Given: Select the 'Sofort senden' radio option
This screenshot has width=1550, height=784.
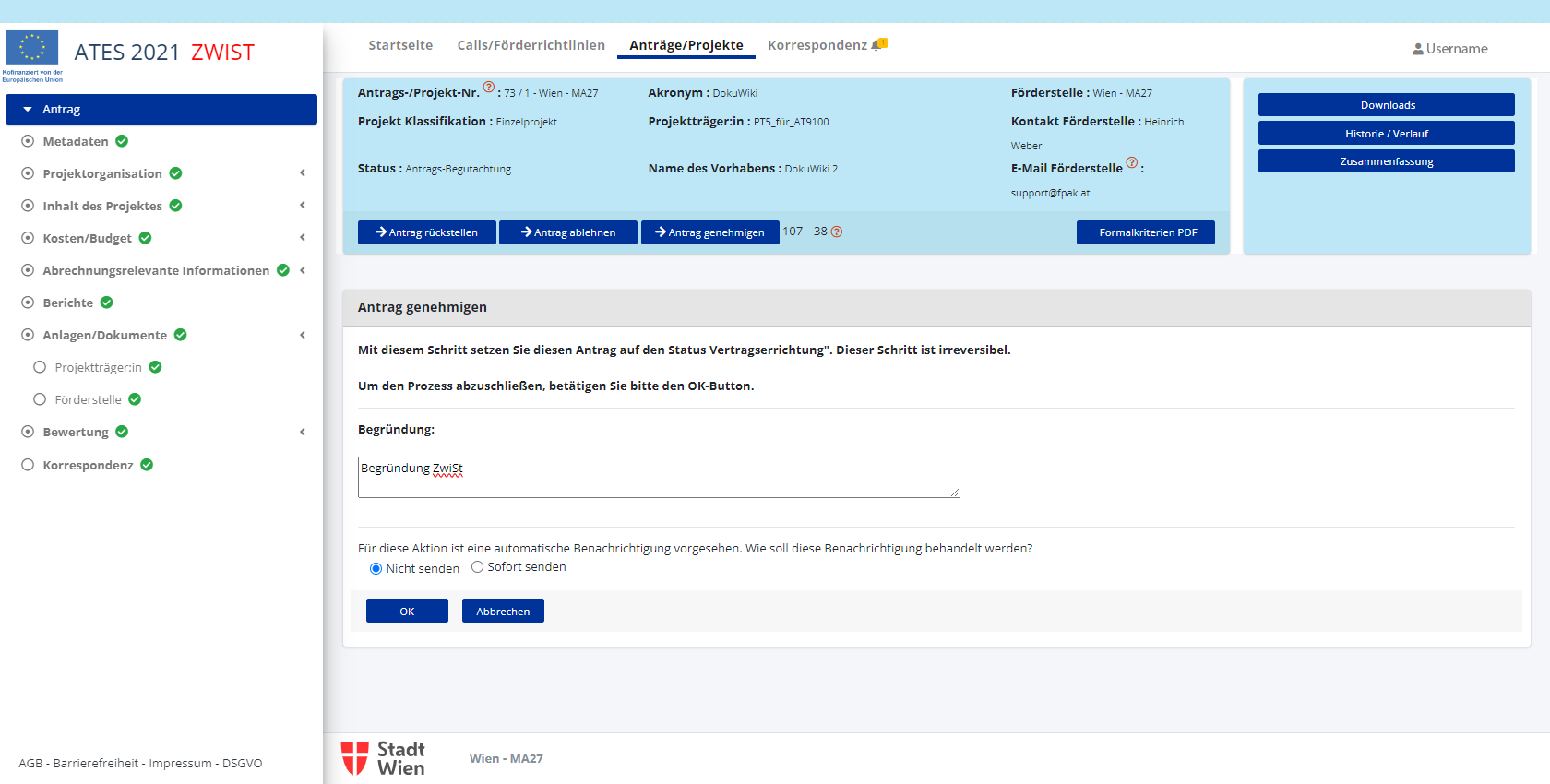Looking at the screenshot, I should (x=477, y=567).
